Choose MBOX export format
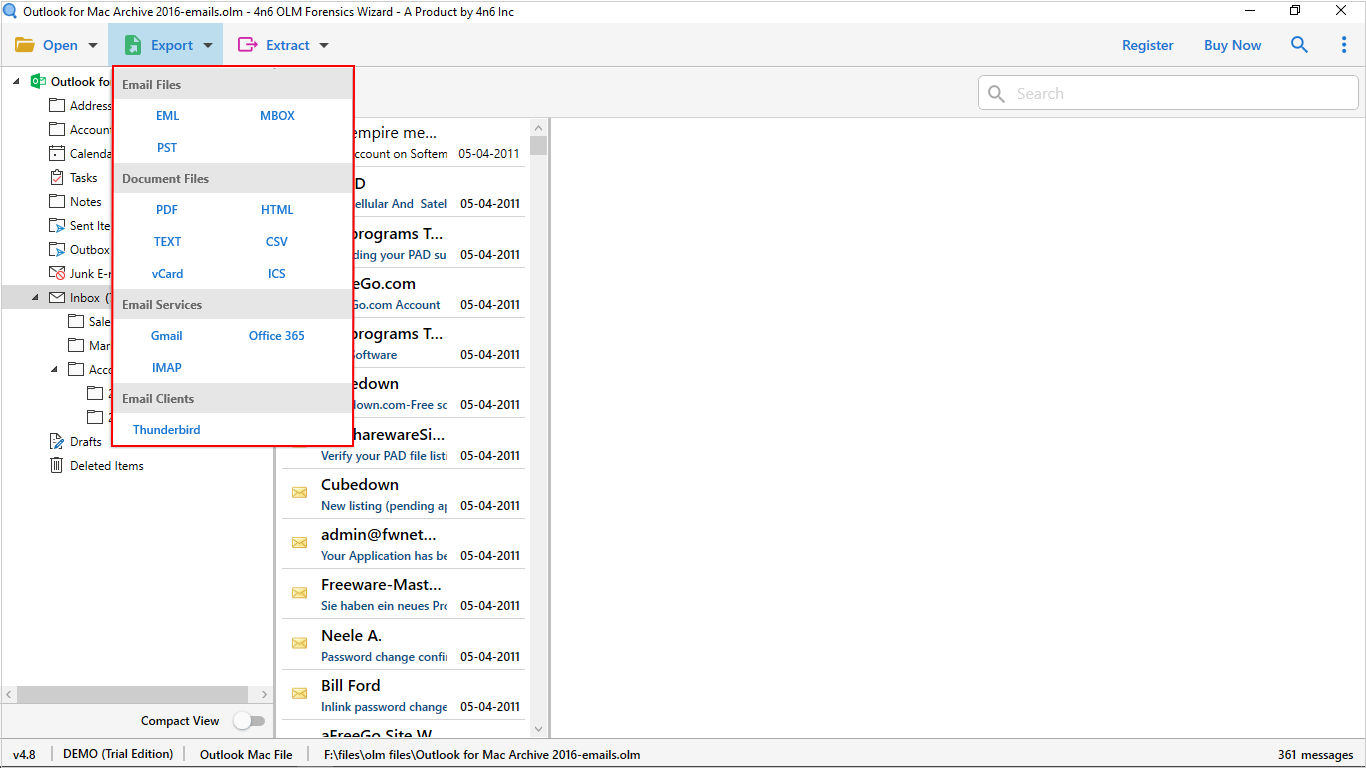 click(x=277, y=115)
